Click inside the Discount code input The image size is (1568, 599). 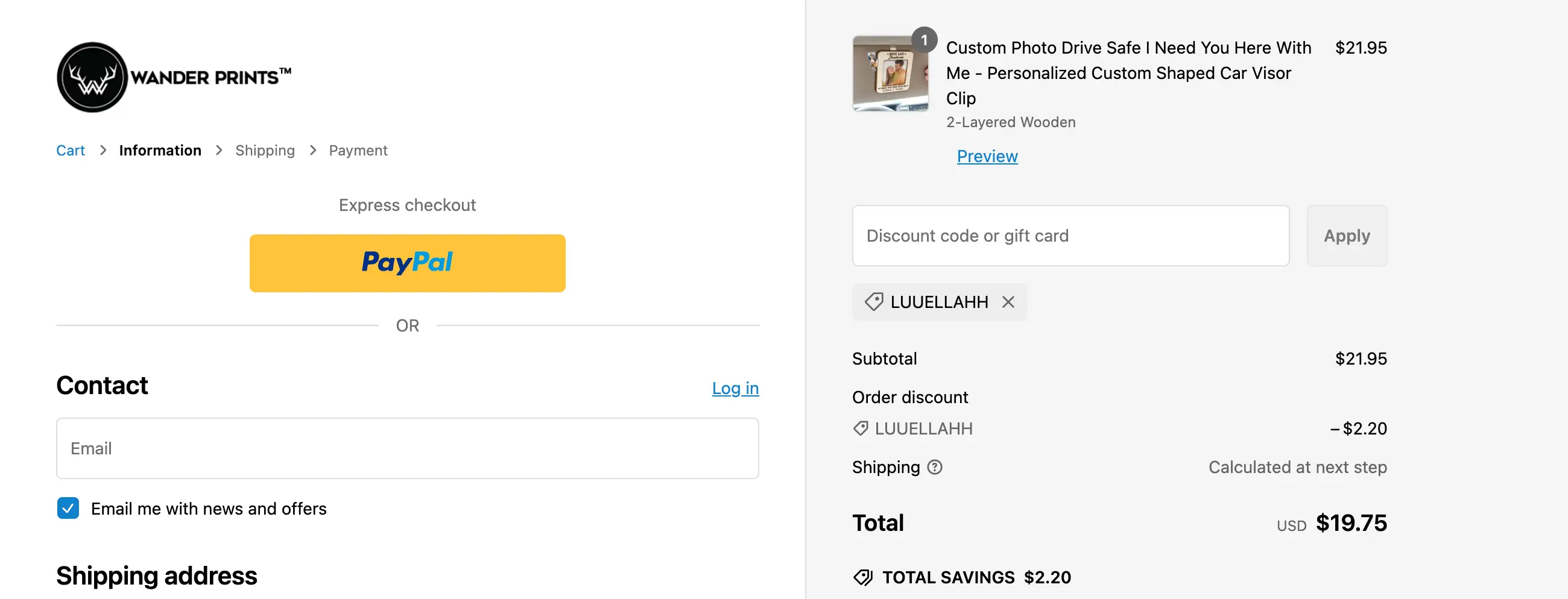coord(1071,236)
